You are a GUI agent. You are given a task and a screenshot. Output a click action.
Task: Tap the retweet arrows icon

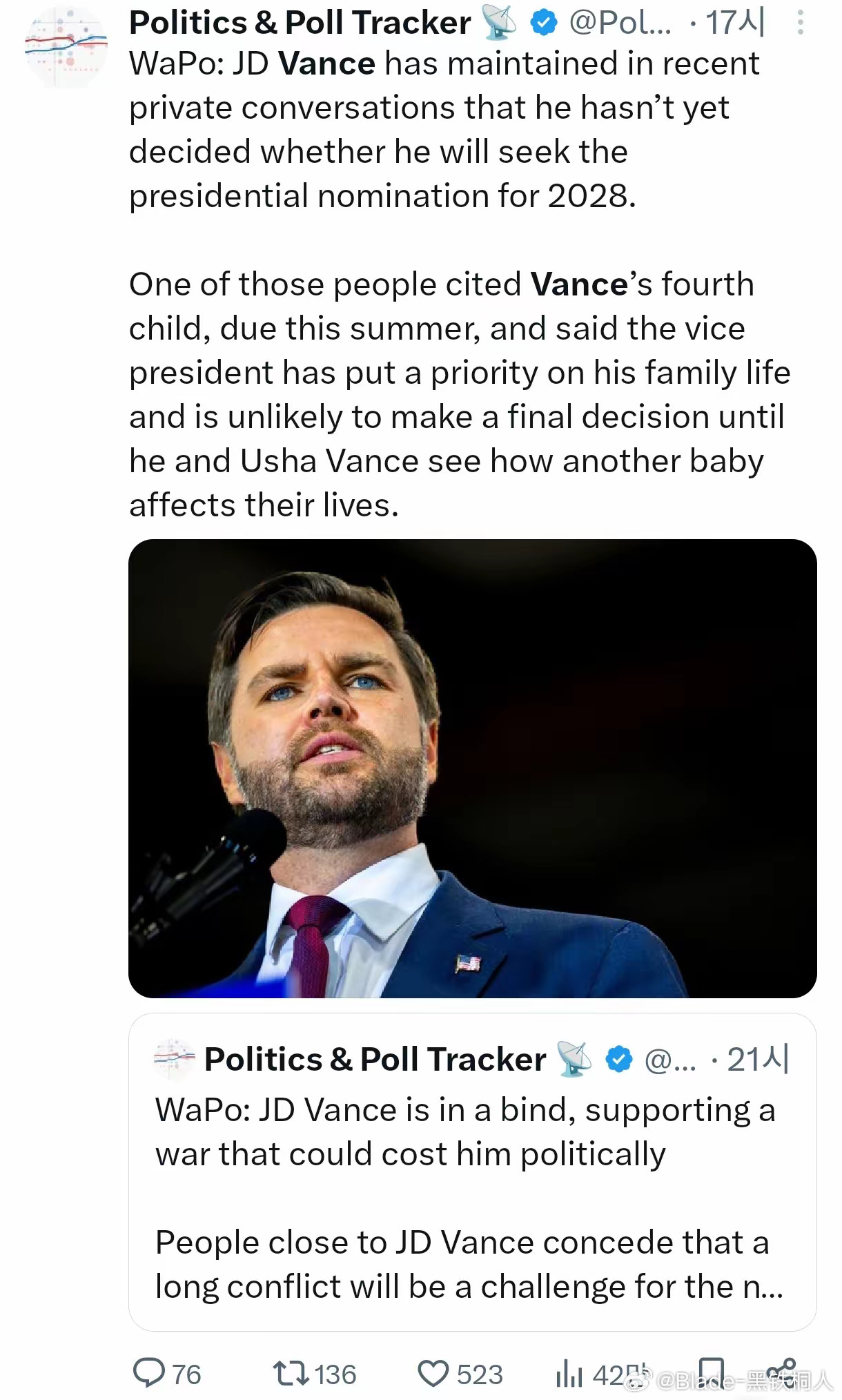(x=289, y=1373)
